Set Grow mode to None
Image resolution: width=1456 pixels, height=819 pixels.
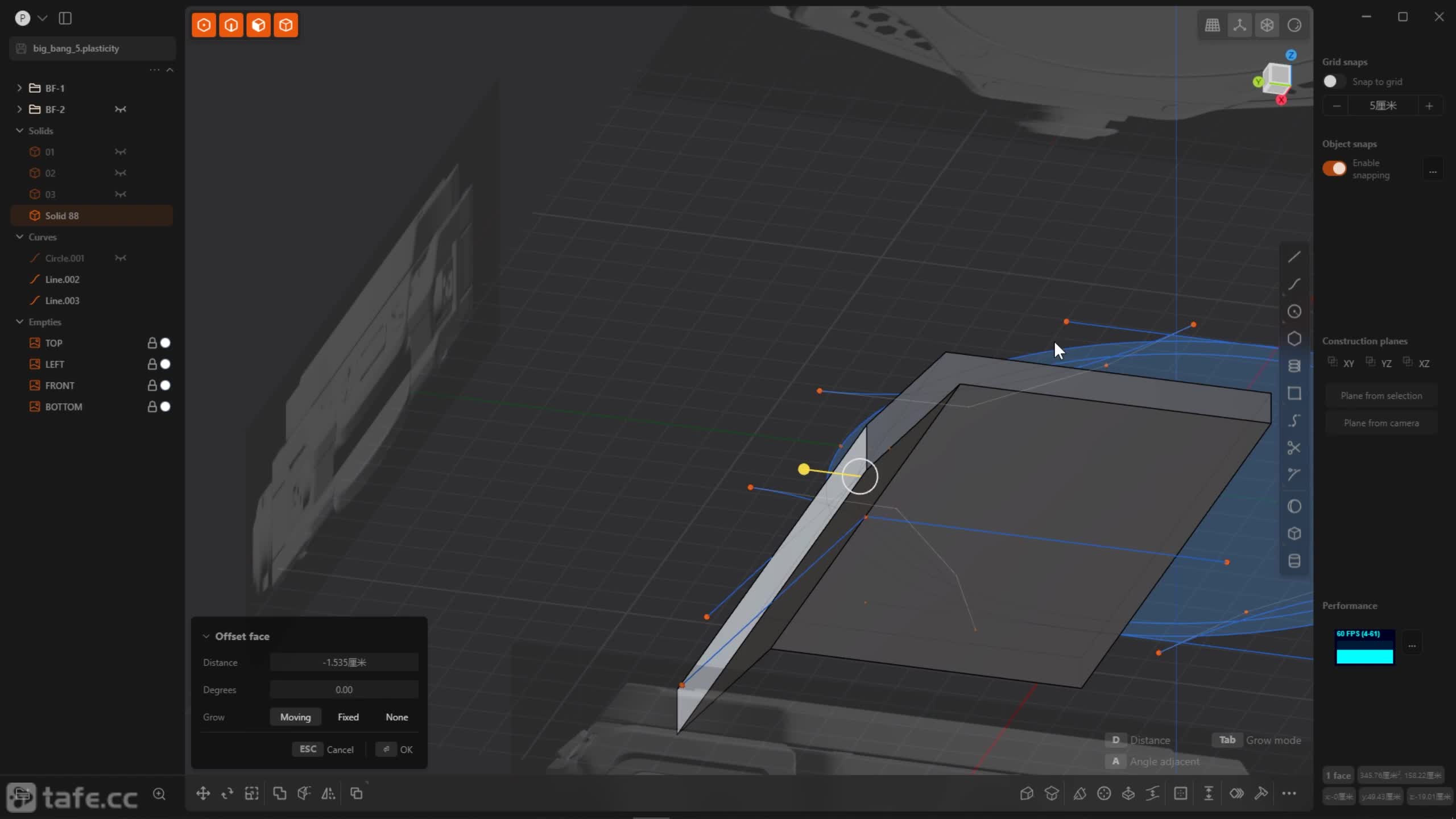click(x=396, y=717)
